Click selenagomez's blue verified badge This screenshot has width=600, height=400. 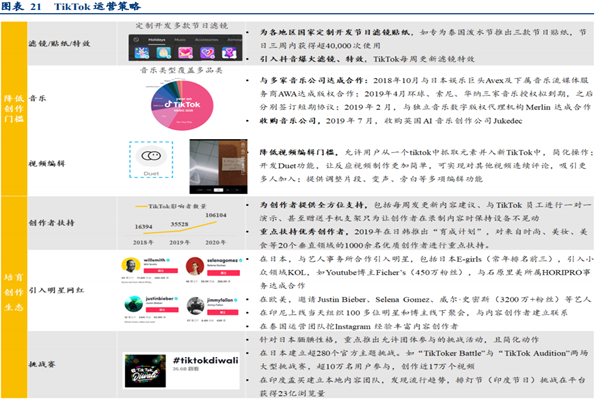[241, 260]
